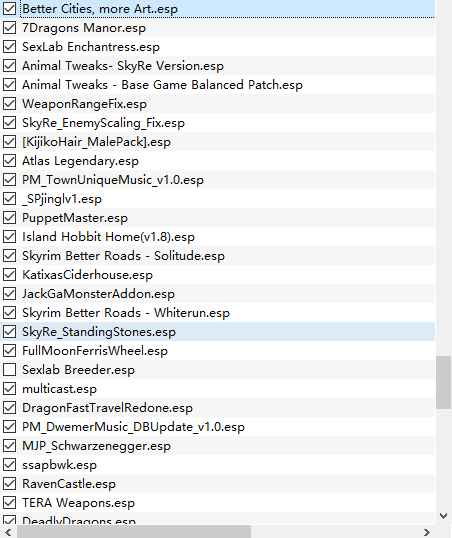Select WeaponRangeFix.esp plugin name
Image resolution: width=452 pixels, height=538 pixels.
(x=84, y=104)
